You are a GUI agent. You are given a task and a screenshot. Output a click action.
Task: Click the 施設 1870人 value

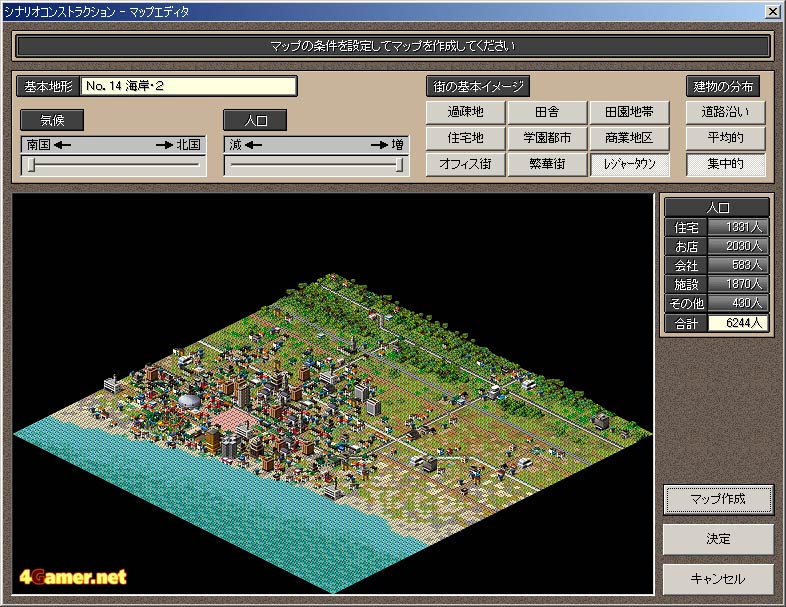pyautogui.click(x=738, y=284)
